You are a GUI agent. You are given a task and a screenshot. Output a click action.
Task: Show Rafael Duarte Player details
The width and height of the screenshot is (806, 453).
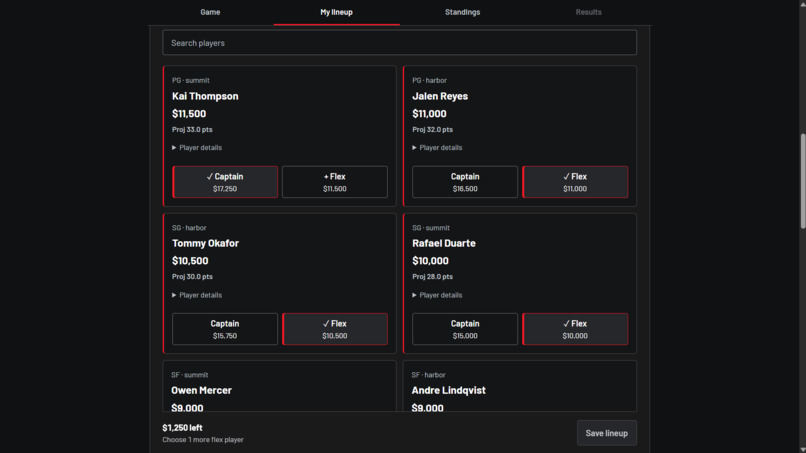point(437,295)
